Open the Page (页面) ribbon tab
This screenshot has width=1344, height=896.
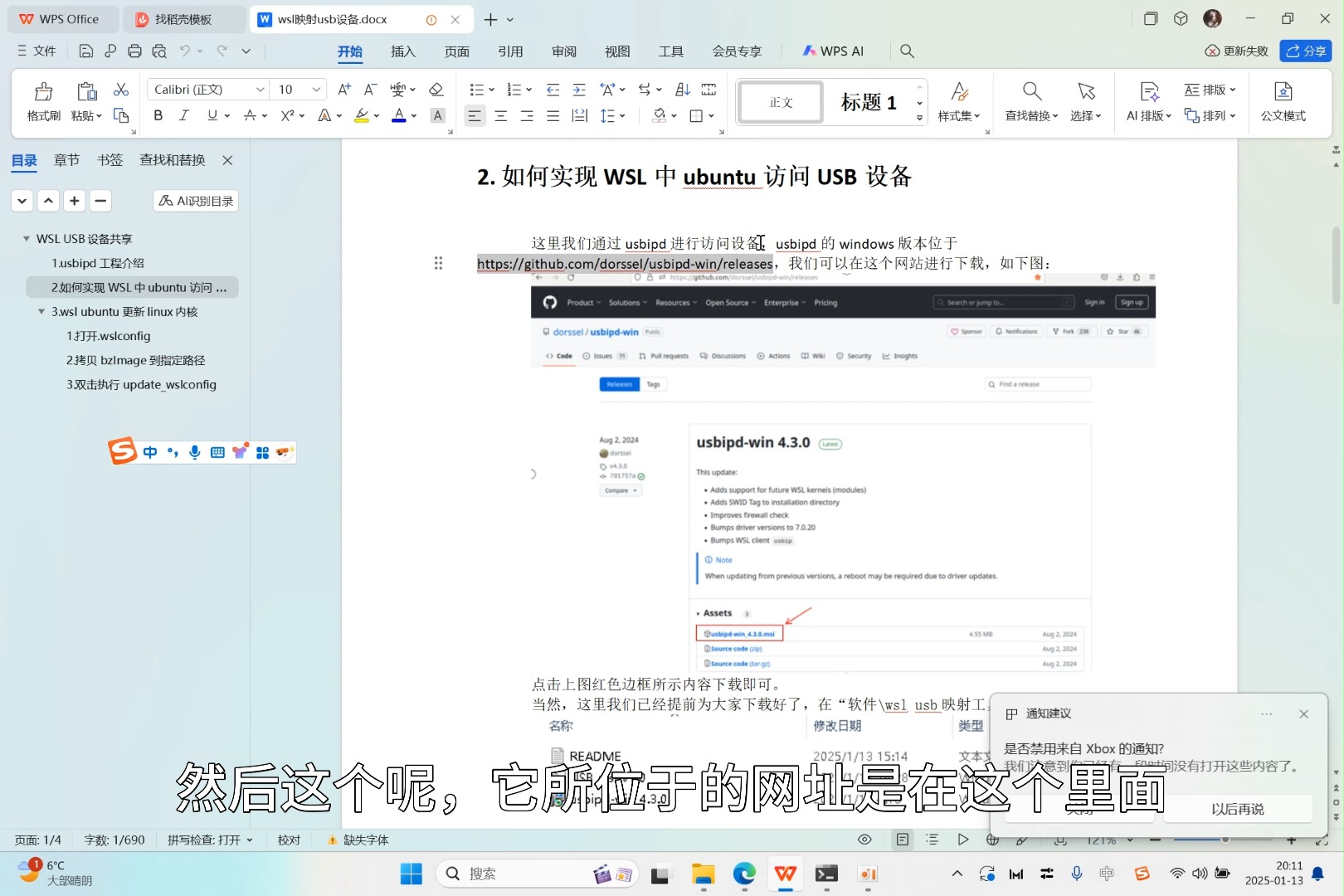pyautogui.click(x=457, y=51)
